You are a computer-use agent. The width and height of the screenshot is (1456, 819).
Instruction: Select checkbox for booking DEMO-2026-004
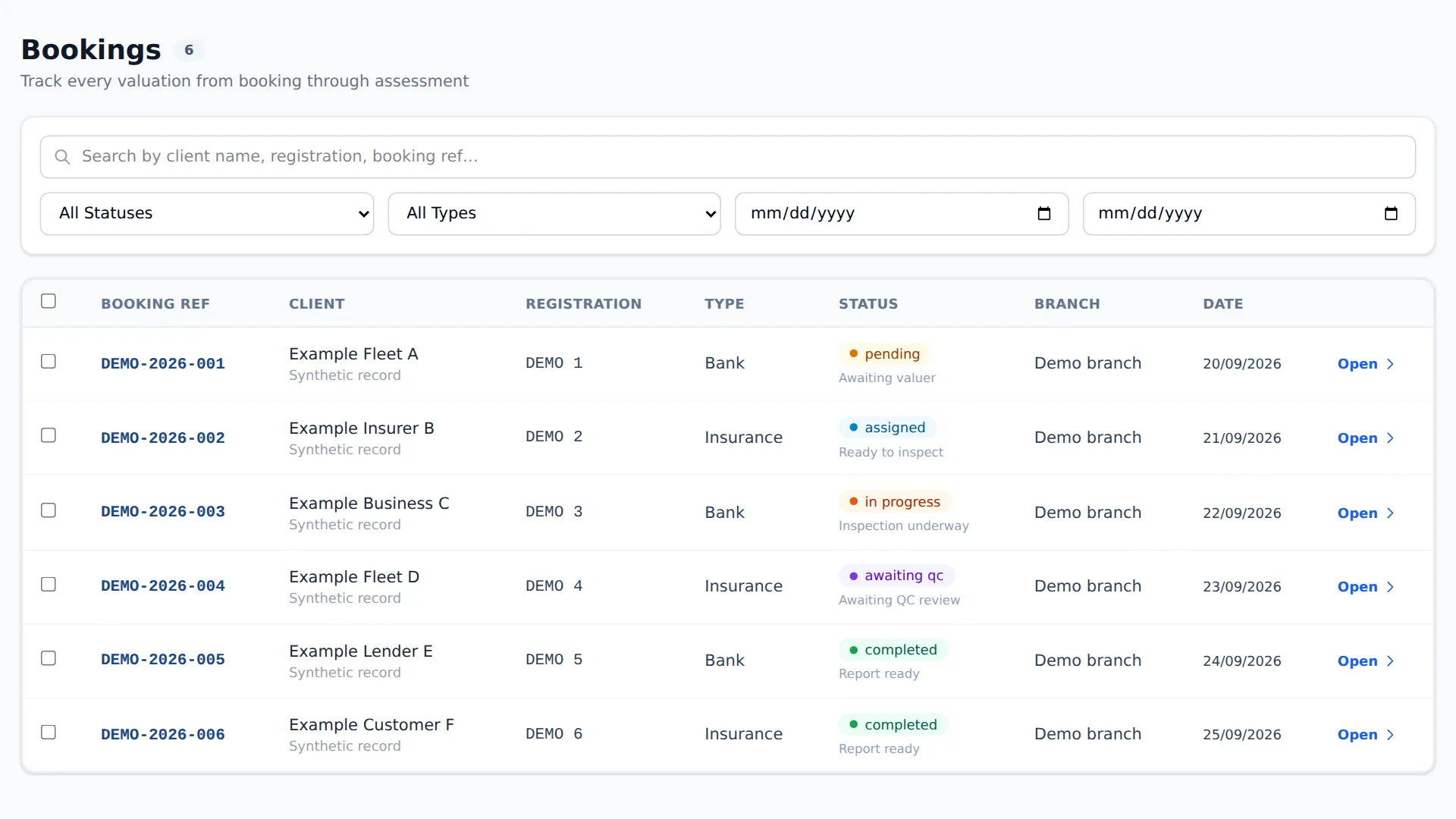49,585
